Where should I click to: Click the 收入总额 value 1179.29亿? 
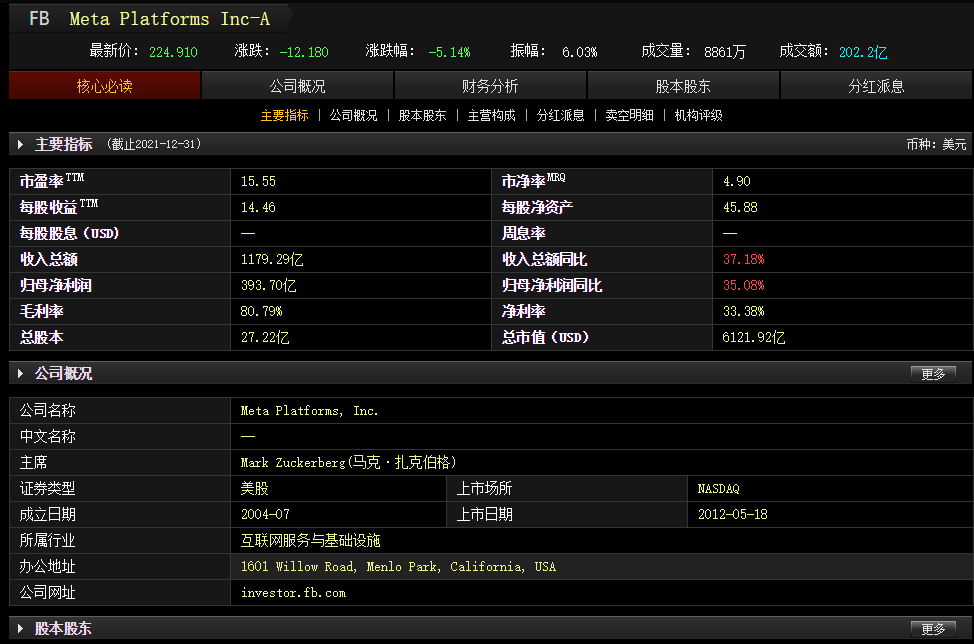[x=272, y=260]
